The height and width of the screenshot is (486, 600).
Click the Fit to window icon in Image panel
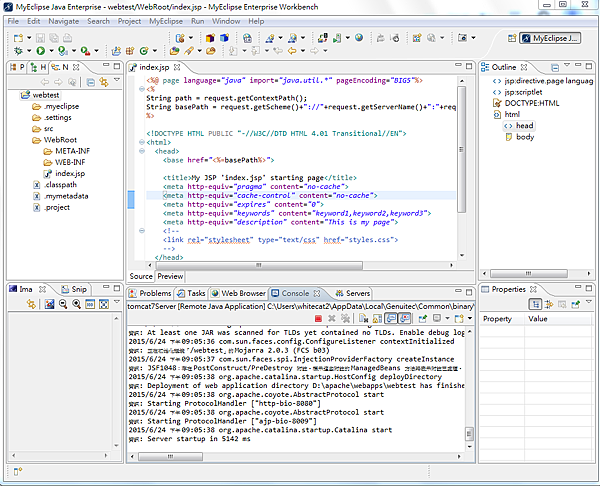point(104,304)
